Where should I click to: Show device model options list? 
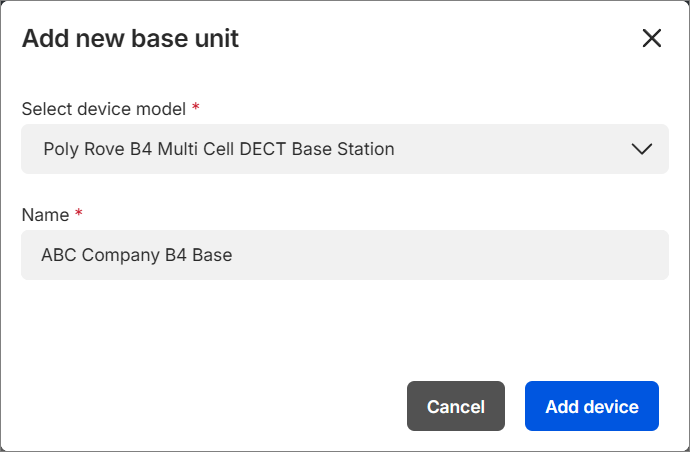(x=344, y=149)
